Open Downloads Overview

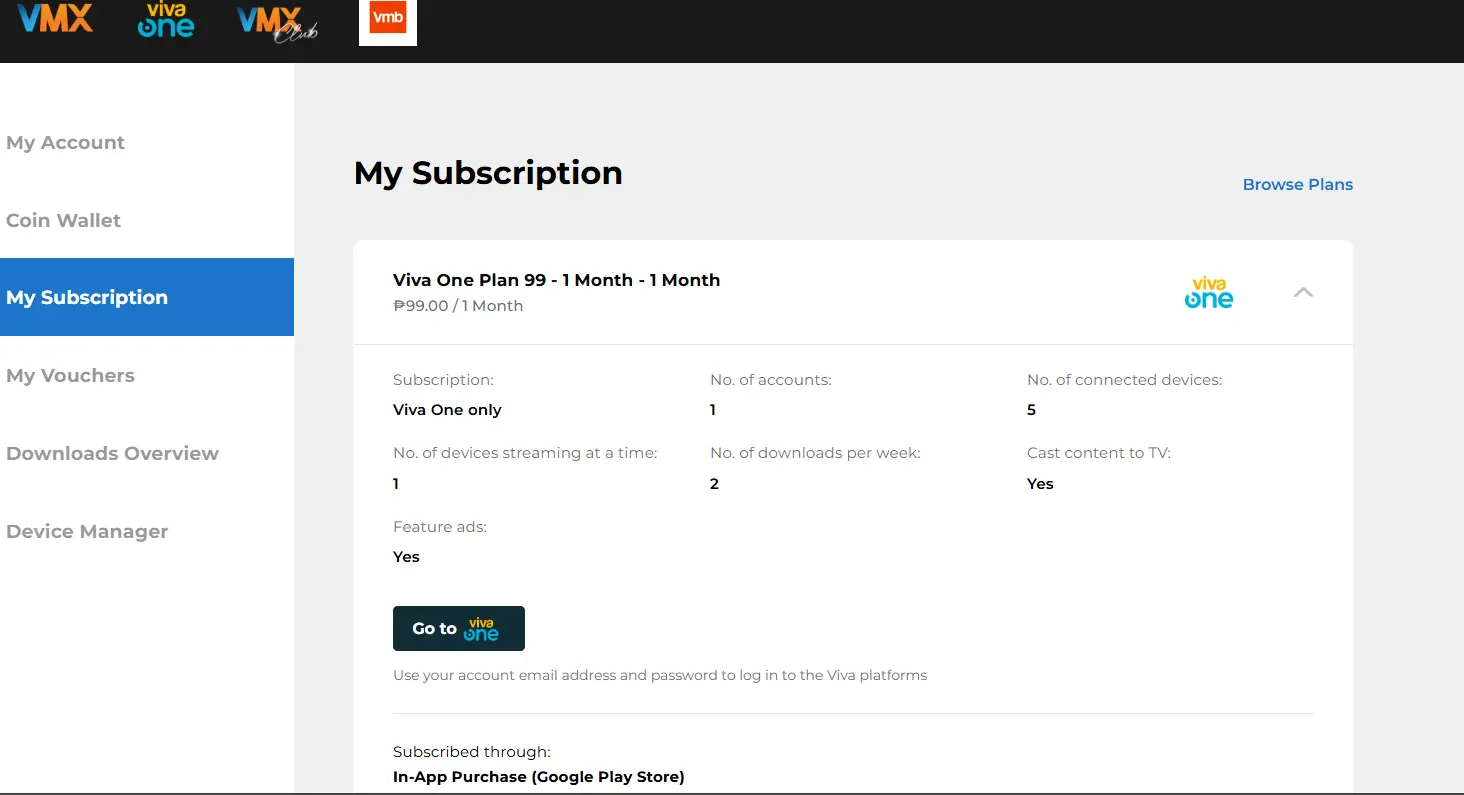coord(112,454)
